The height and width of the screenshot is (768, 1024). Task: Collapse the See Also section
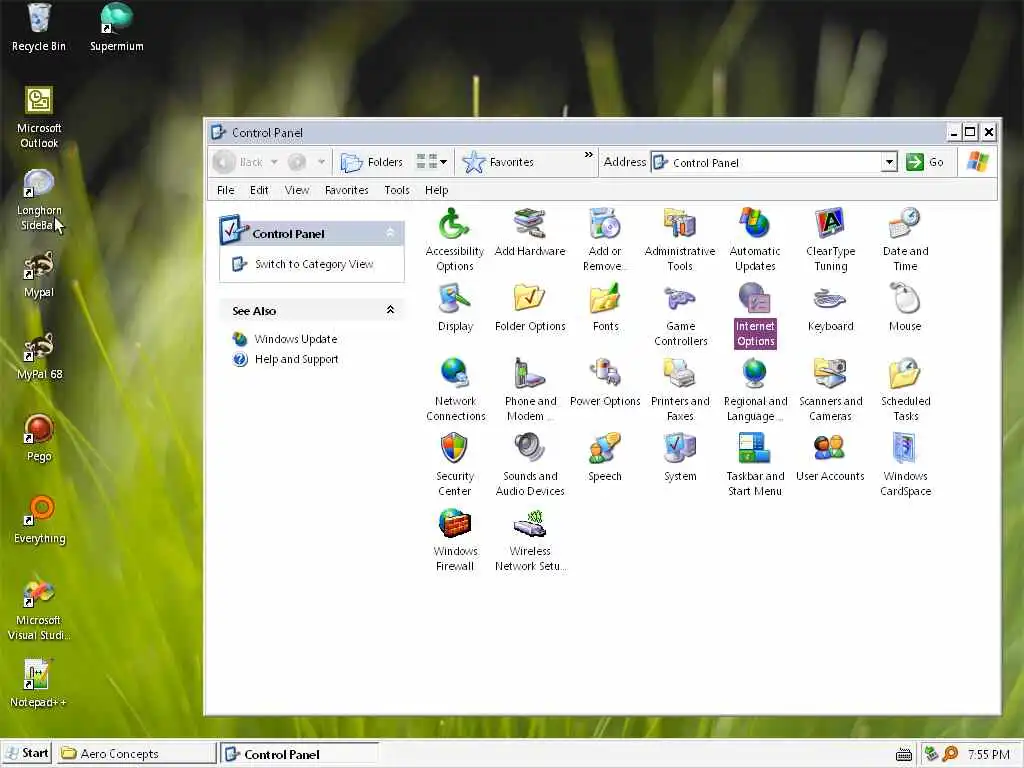coord(390,310)
